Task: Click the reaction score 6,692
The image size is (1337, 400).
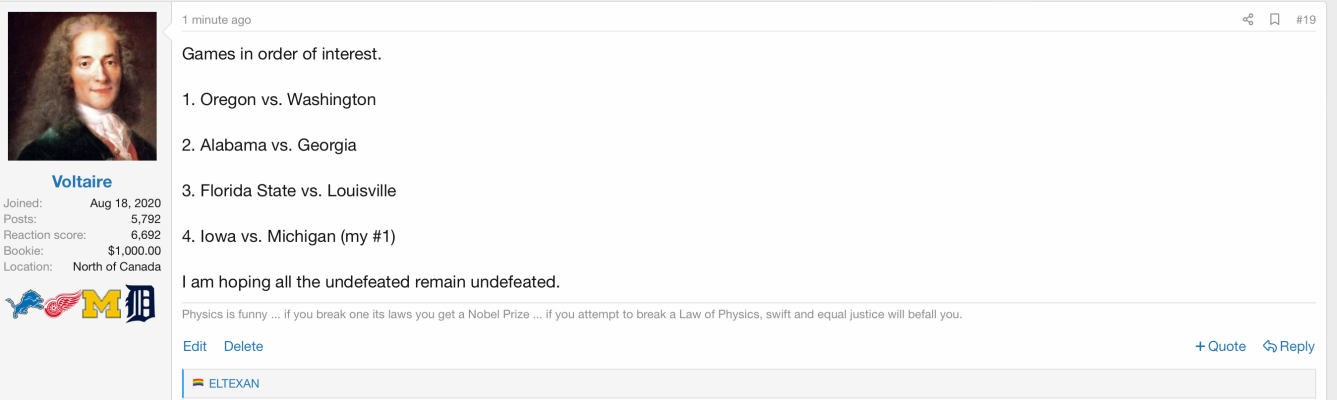Action: click(x=146, y=235)
